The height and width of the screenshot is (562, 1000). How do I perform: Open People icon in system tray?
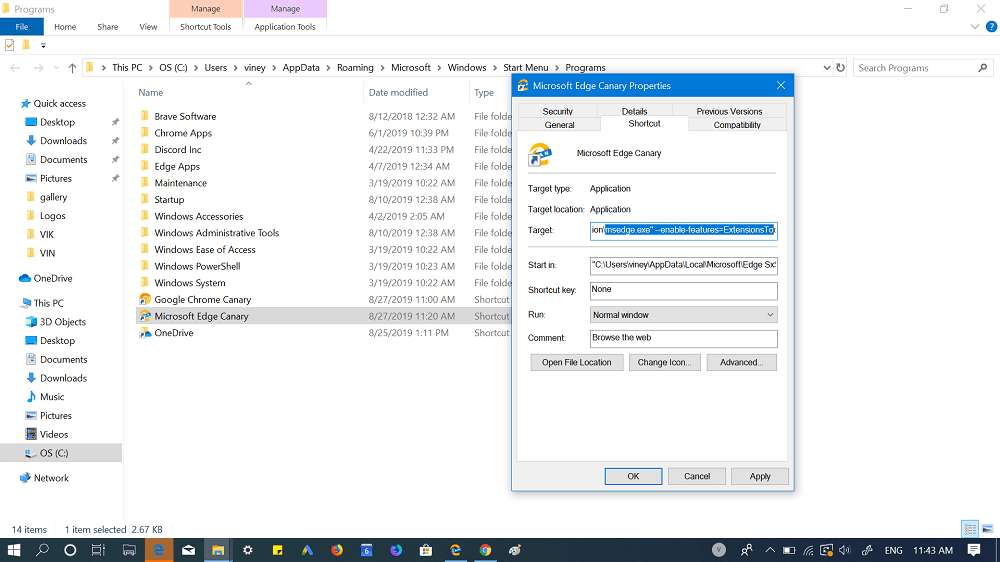tap(746, 550)
